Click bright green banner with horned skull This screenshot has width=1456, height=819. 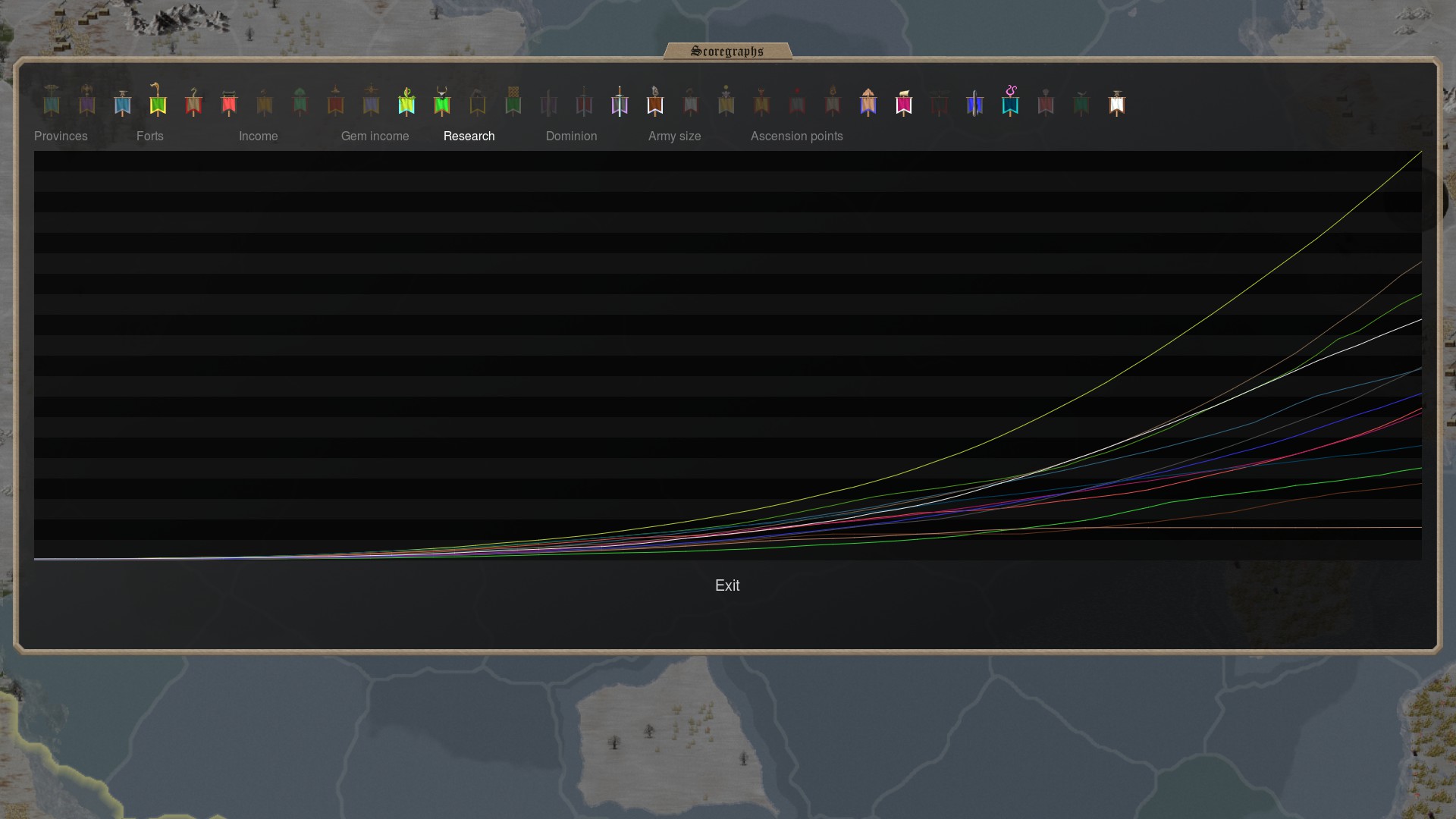[442, 101]
